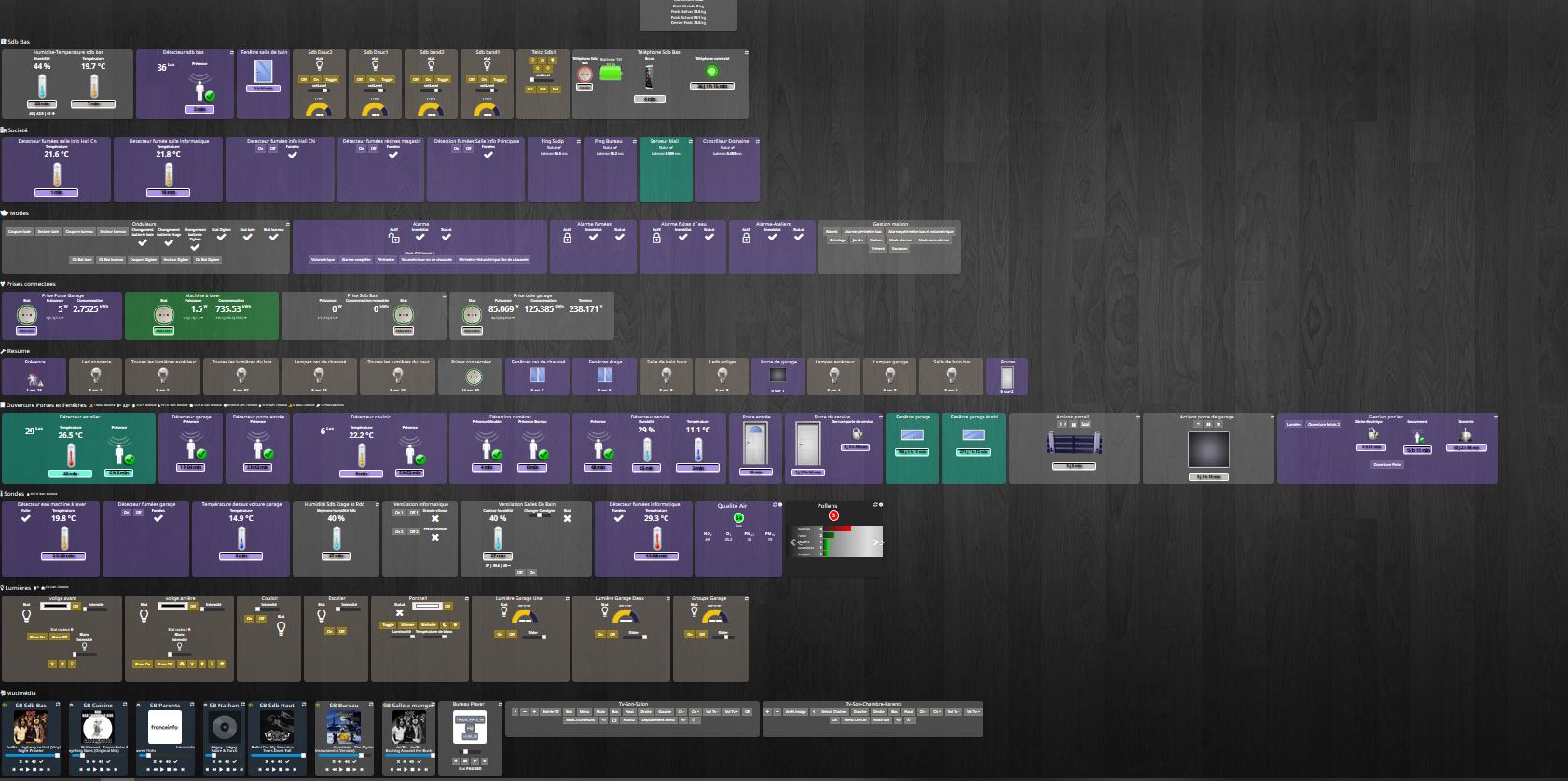Toggle the Alarme Actif lock
Screen dimensions: 1568x781
point(394,239)
